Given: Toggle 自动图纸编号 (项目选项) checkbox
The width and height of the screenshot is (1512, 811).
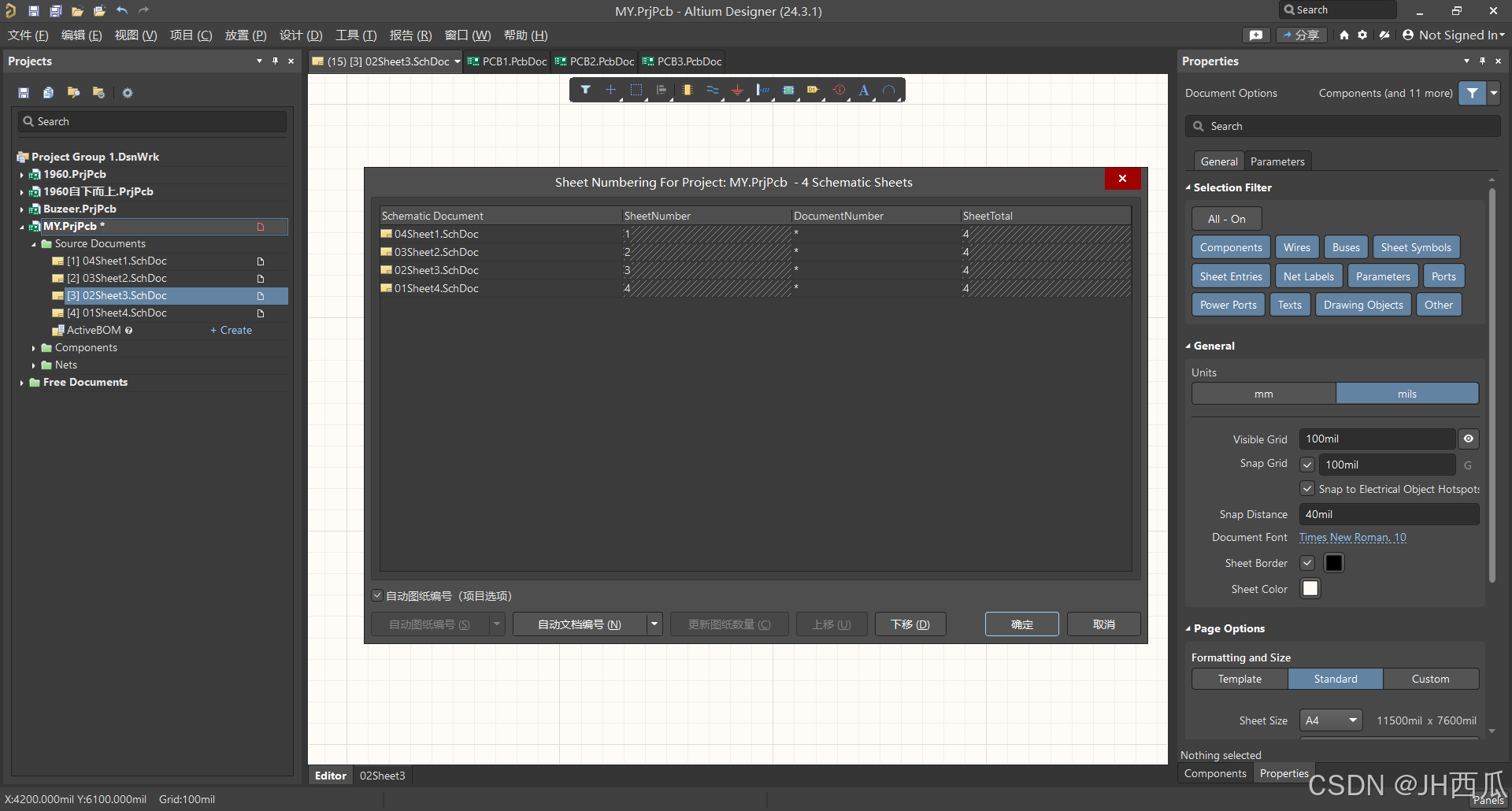Looking at the screenshot, I should tap(377, 596).
